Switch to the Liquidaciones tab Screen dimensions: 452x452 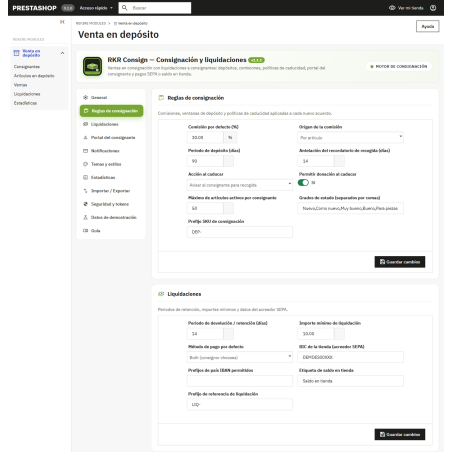tap(111, 124)
